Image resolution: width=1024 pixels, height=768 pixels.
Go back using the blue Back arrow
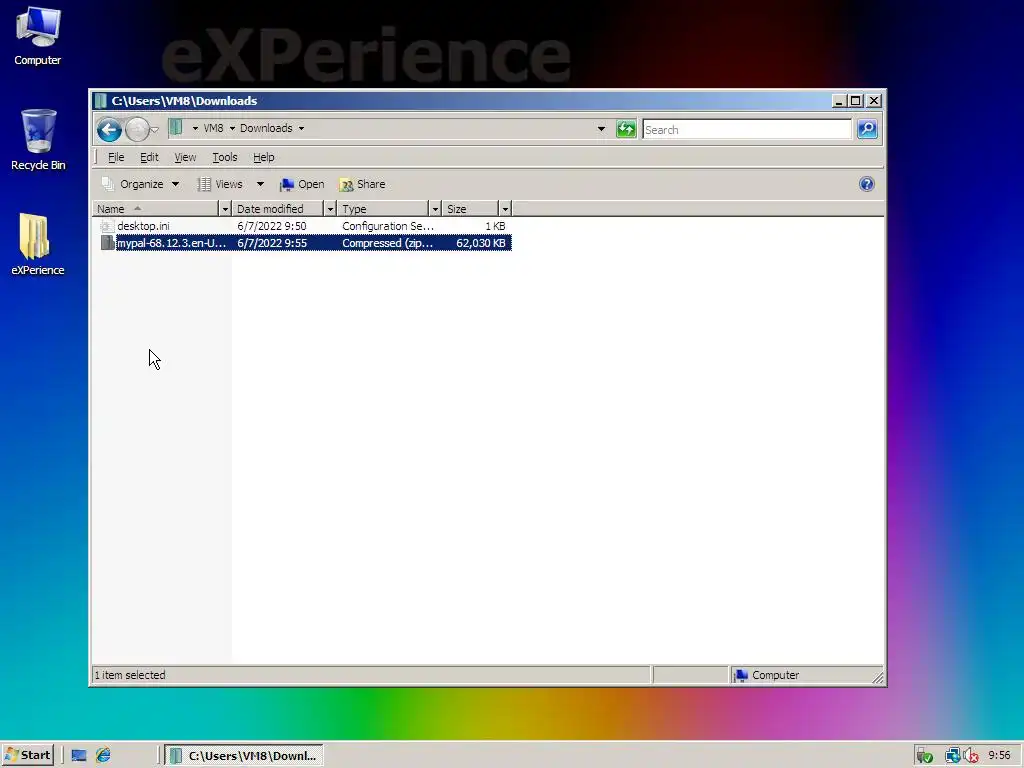click(x=109, y=129)
